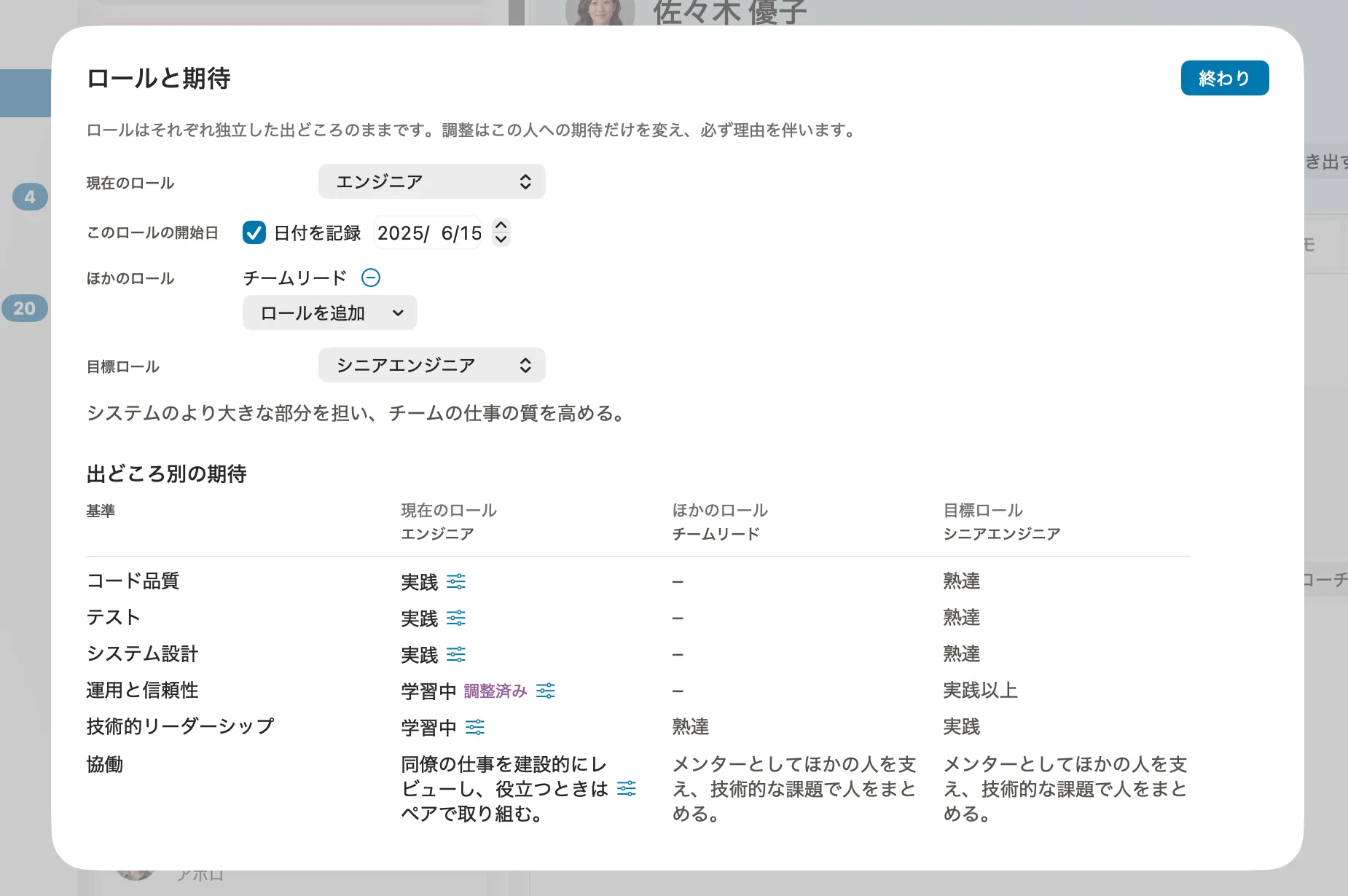The image size is (1348, 896).
Task: Click the 技術的リーダーシップ criterion name
Action: (x=180, y=726)
